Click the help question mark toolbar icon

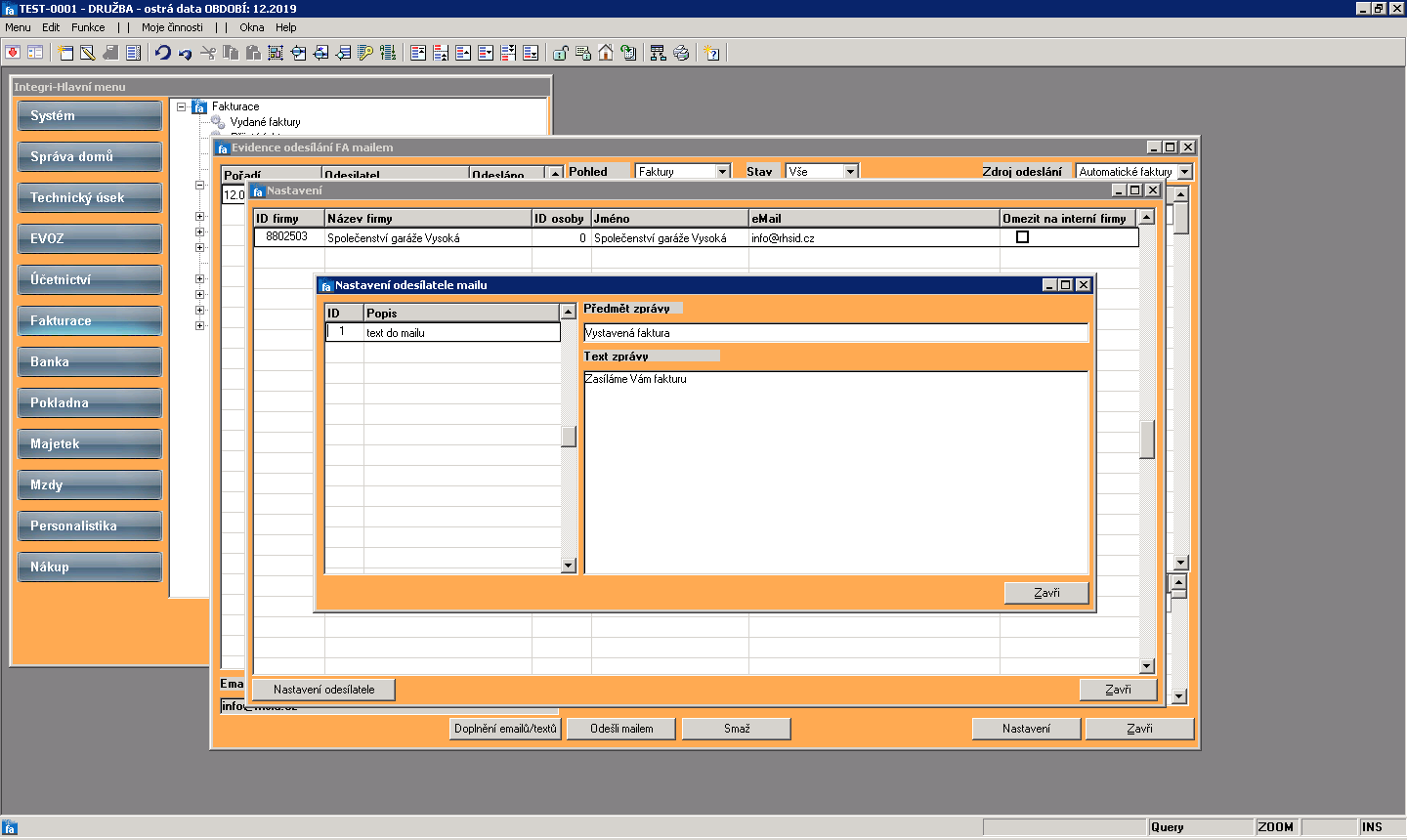712,53
